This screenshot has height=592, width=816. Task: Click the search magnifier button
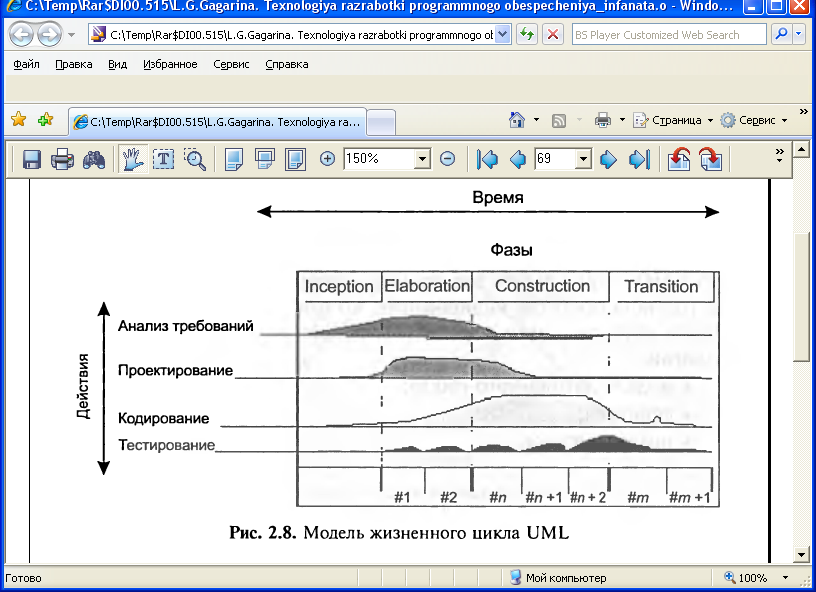click(782, 34)
